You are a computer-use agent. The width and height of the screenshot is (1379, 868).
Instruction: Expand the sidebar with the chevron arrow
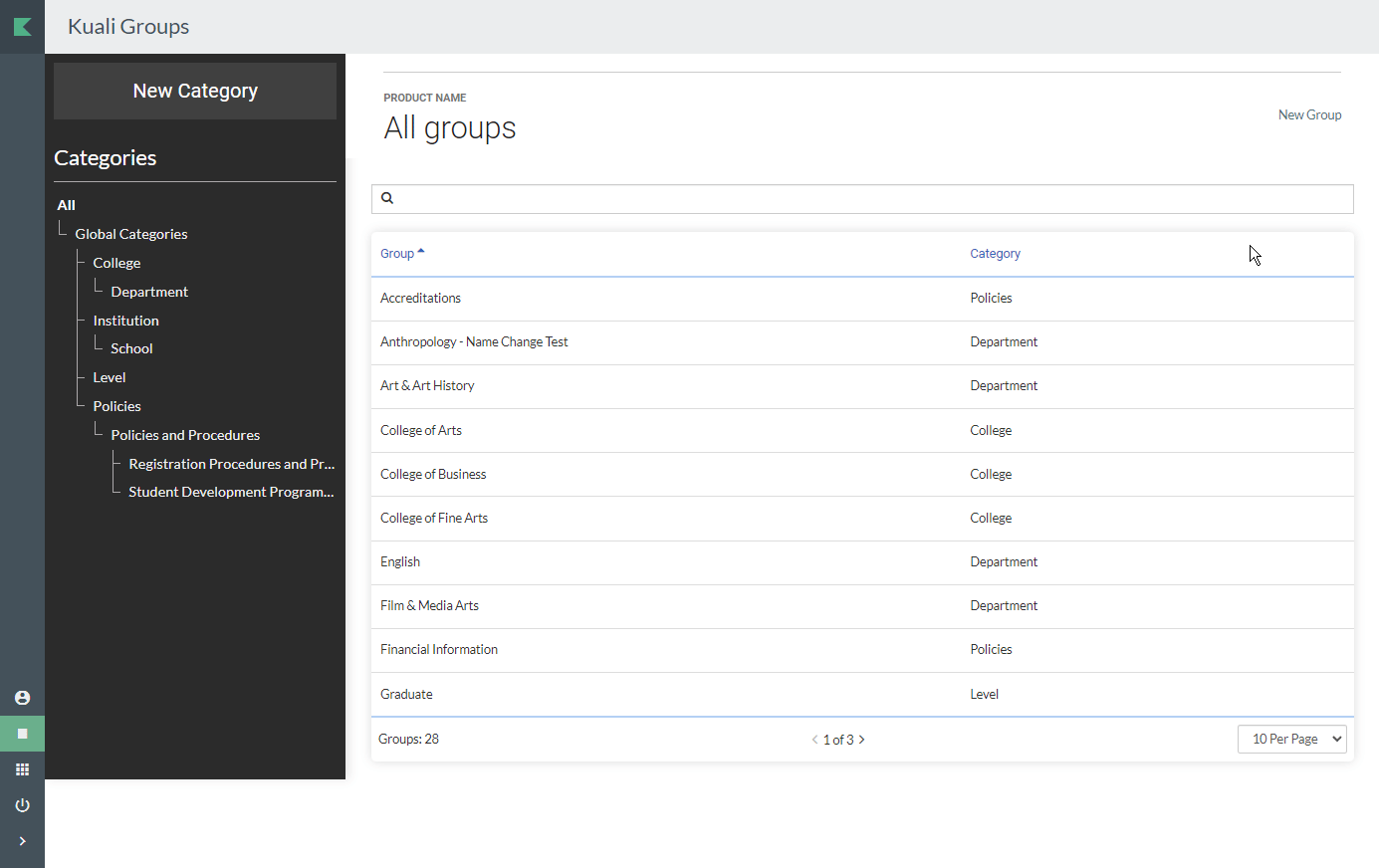click(22, 841)
